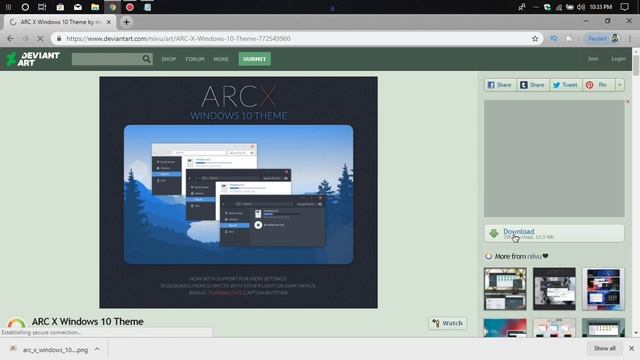Click the search magnifier icon in DeviantArt header

tap(147, 59)
